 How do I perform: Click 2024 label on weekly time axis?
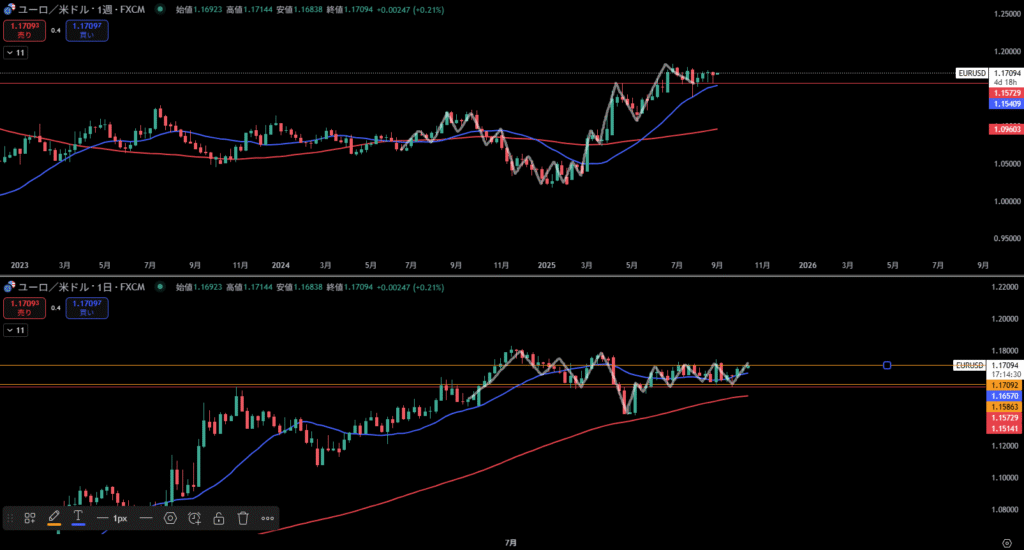280,265
